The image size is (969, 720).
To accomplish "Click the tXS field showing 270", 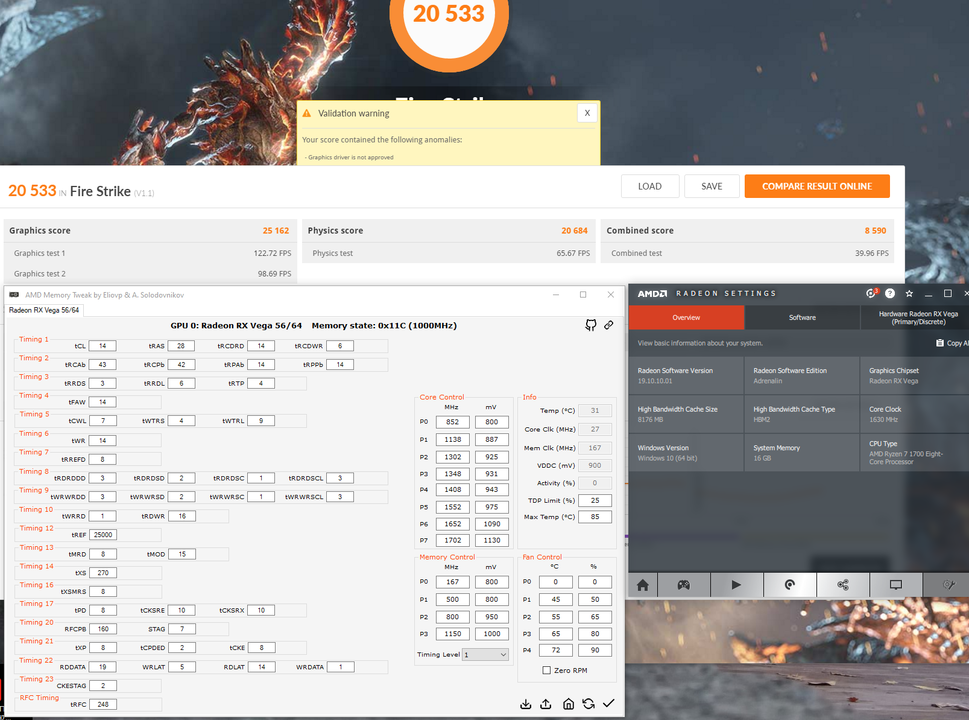I will [x=103, y=573].
